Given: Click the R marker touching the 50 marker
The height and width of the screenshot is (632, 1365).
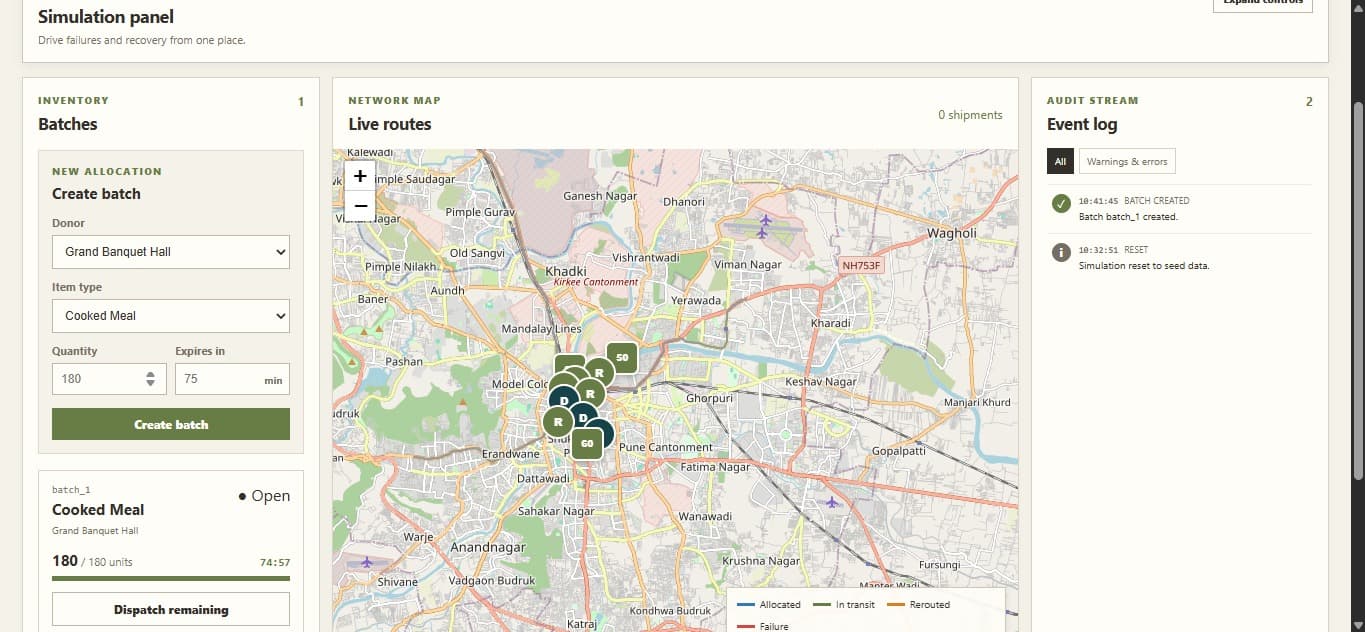Looking at the screenshot, I should (598, 372).
